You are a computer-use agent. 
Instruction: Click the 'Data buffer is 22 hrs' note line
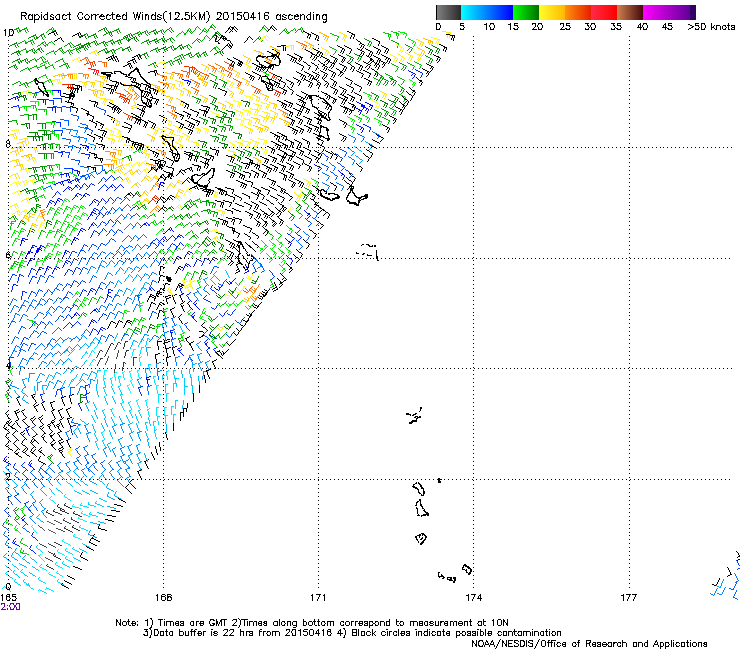click(352, 633)
